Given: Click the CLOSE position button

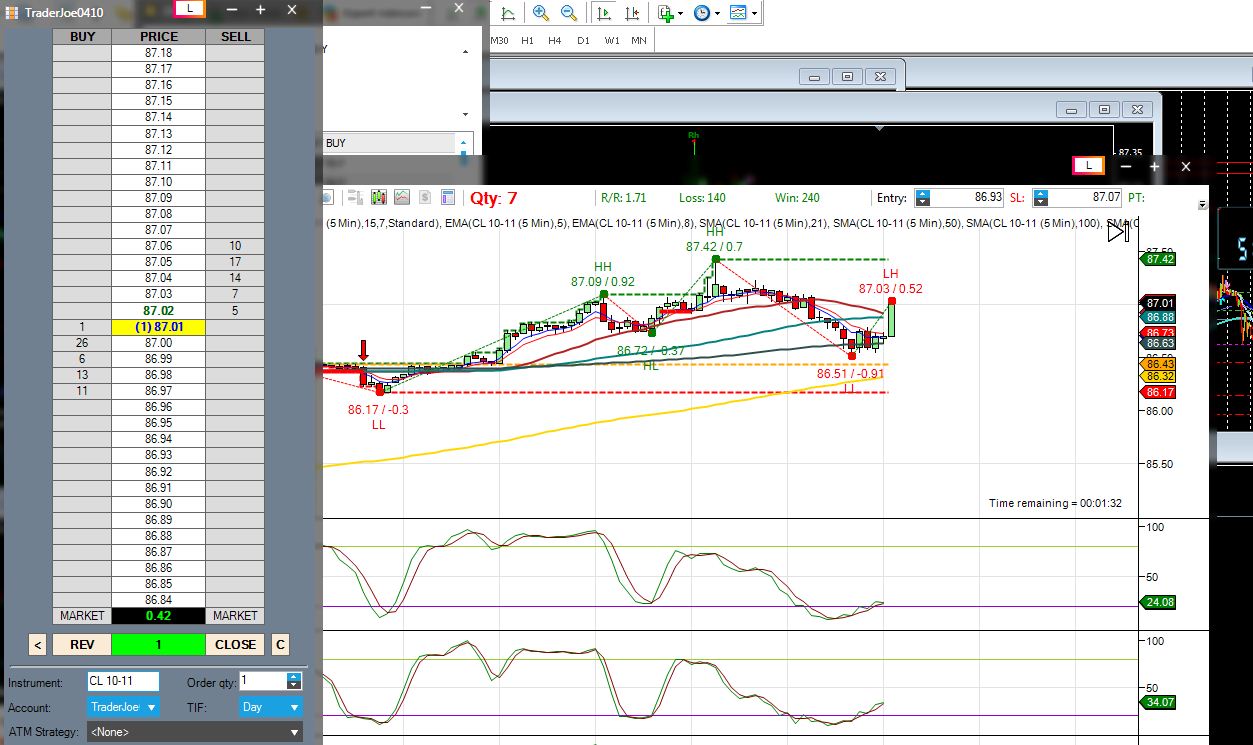Looking at the screenshot, I should coord(235,645).
